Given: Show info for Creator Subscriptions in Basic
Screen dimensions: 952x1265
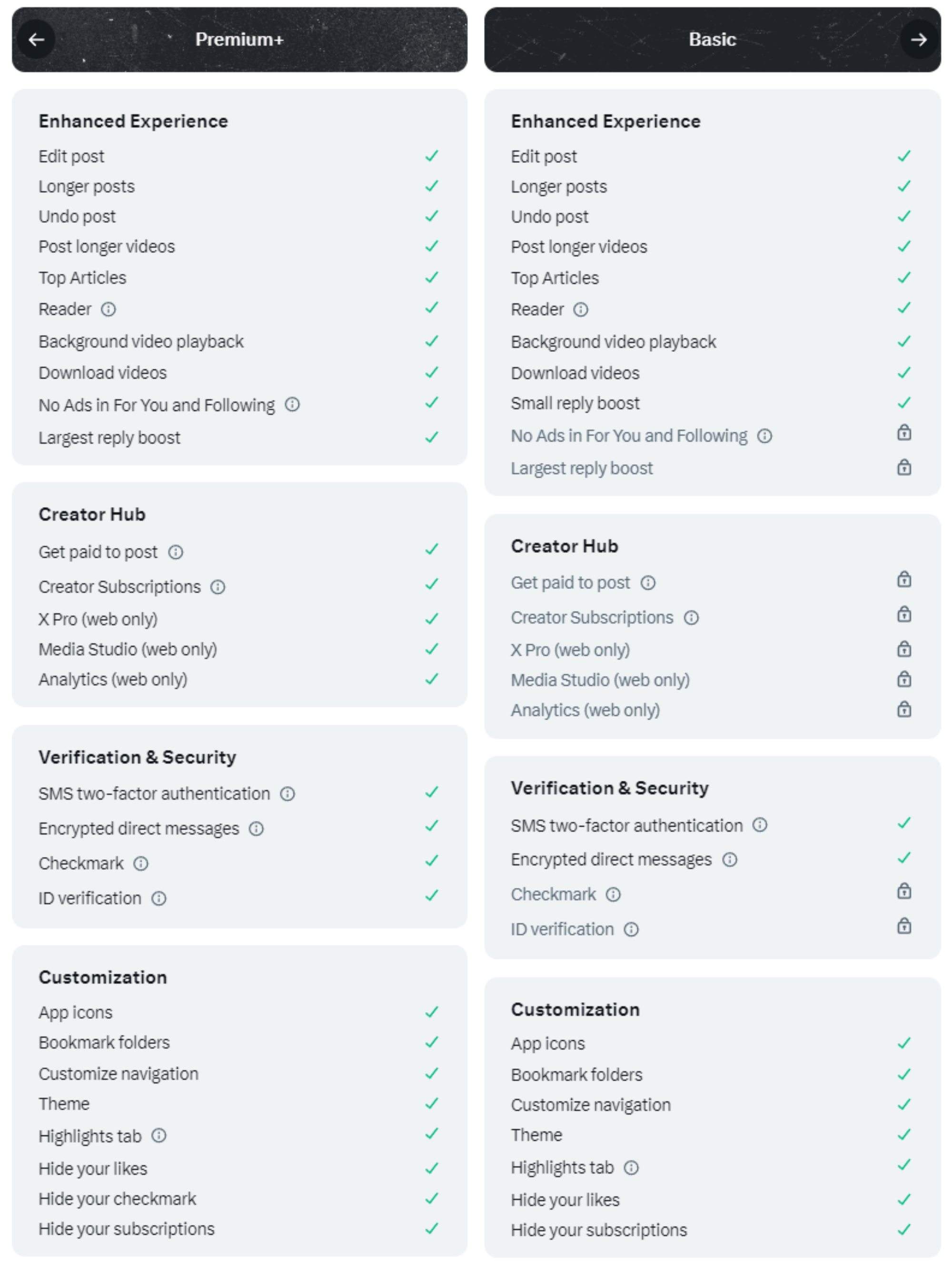Looking at the screenshot, I should [691, 618].
